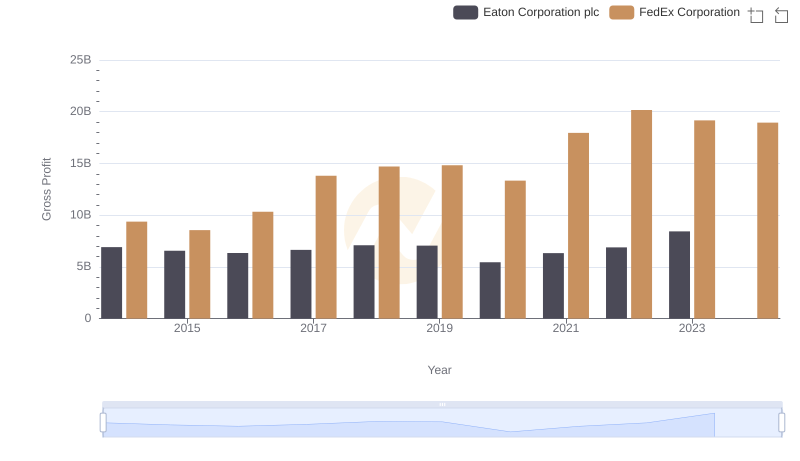Click the 2021 x-axis label
The height and width of the screenshot is (461, 800).
coord(565,328)
